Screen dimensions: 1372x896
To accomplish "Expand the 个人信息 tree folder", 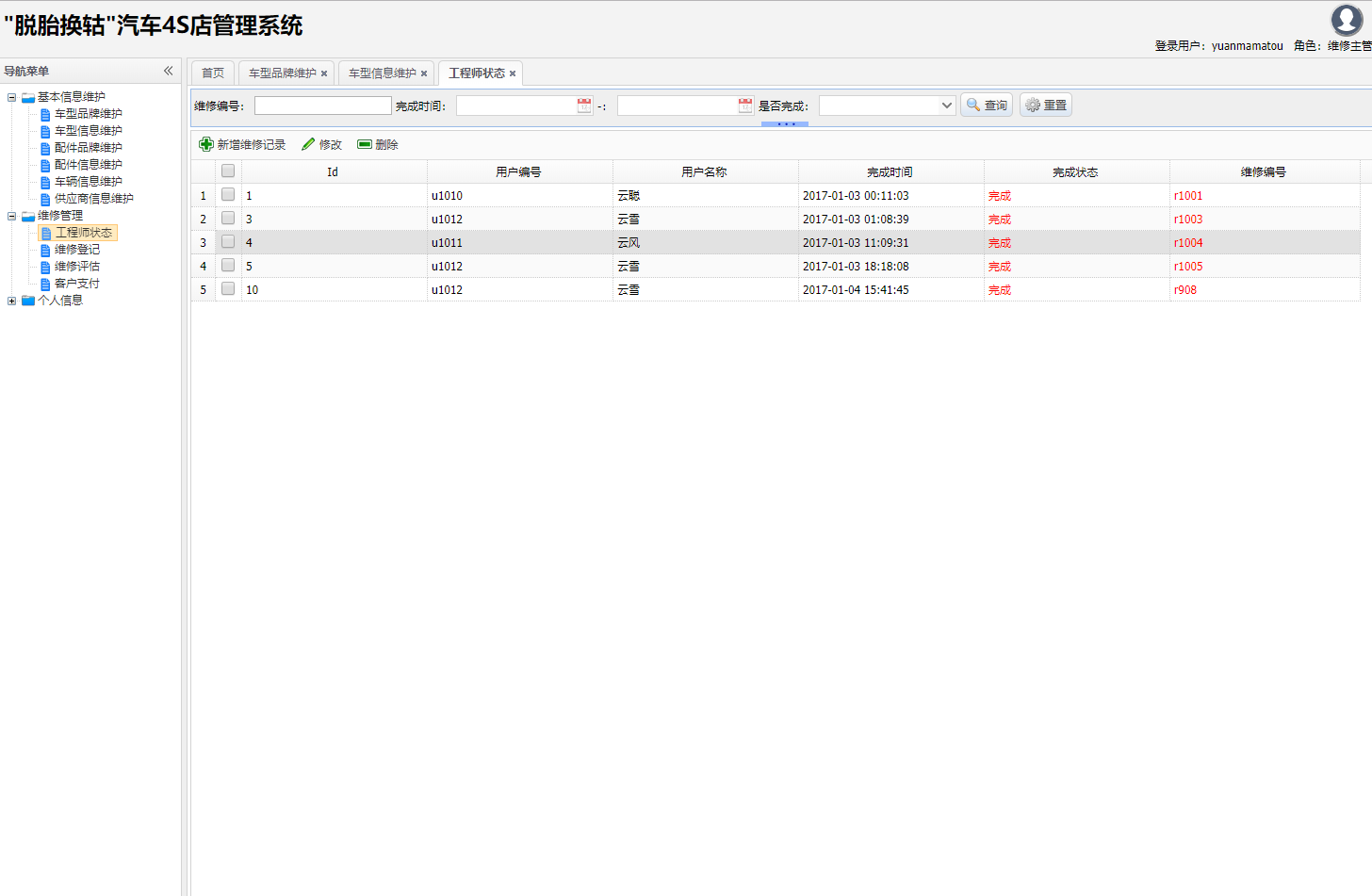I will tap(11, 301).
